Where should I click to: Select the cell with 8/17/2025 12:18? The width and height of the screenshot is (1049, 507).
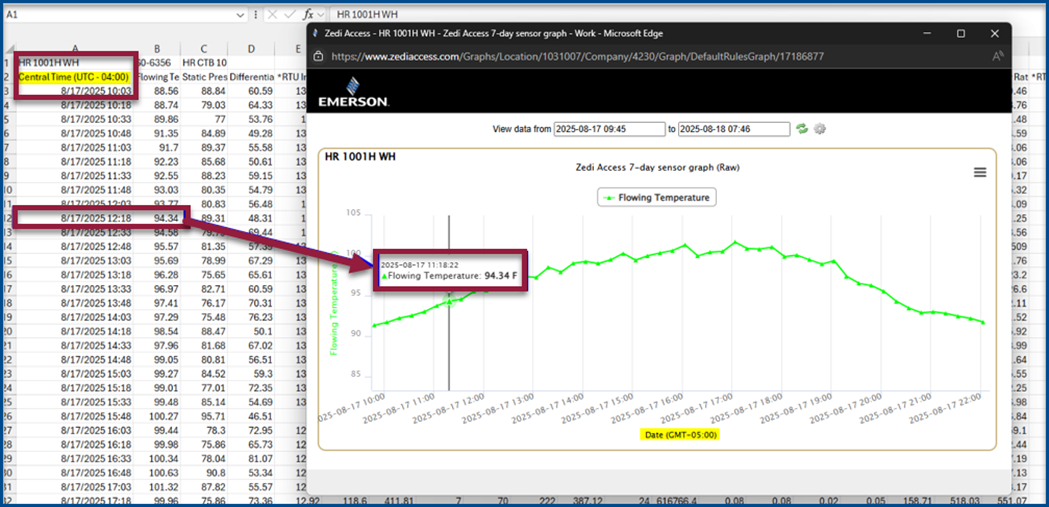75,217
